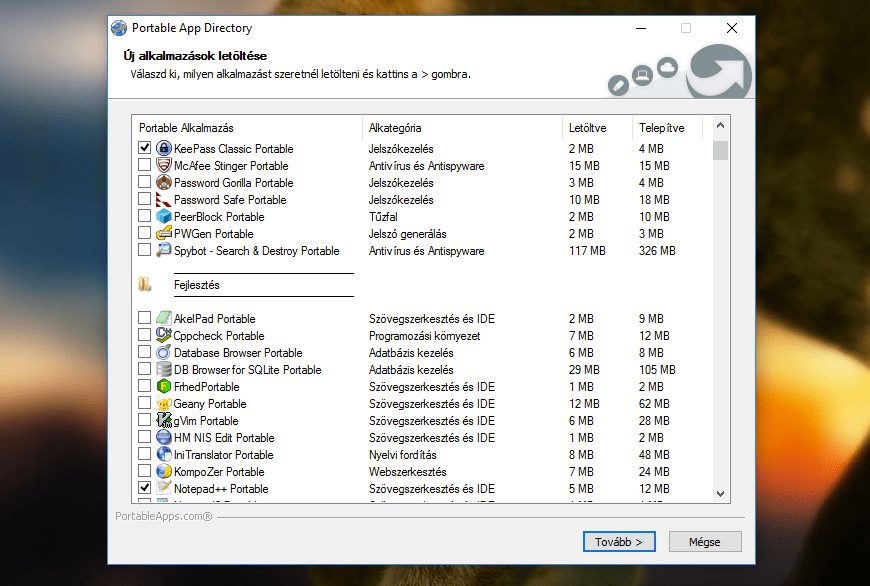Click the 'Jelszó generálás' subcategory text
Image resolution: width=870 pixels, height=586 pixels.
pyautogui.click(x=407, y=234)
